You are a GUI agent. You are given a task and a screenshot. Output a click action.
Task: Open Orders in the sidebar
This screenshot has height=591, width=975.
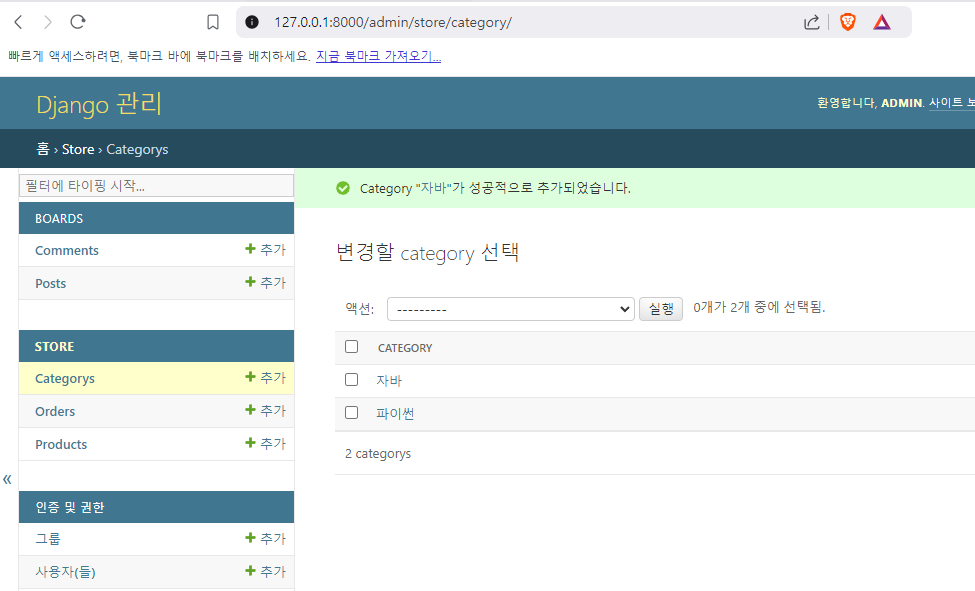[55, 412]
